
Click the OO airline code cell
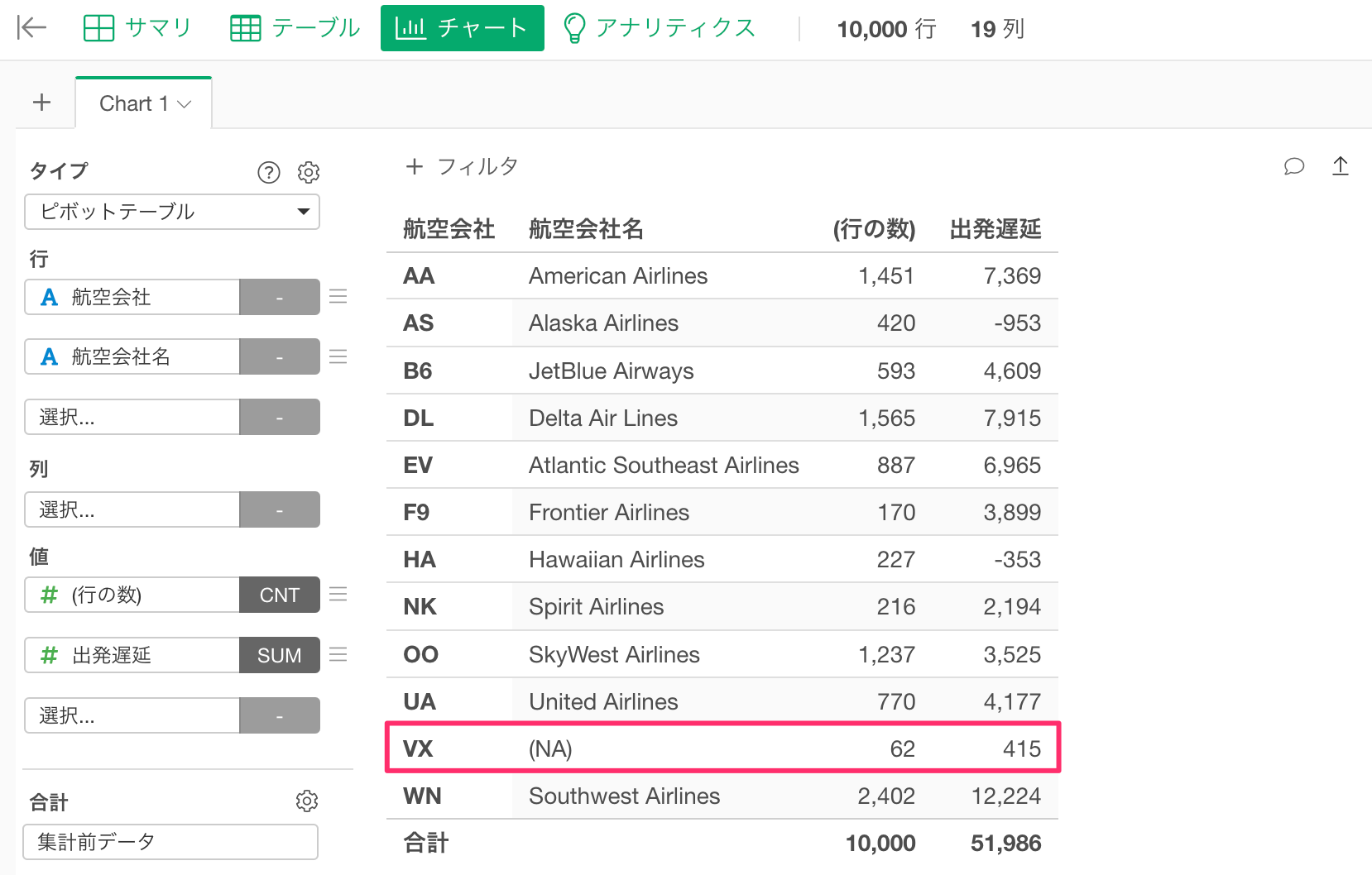click(420, 654)
